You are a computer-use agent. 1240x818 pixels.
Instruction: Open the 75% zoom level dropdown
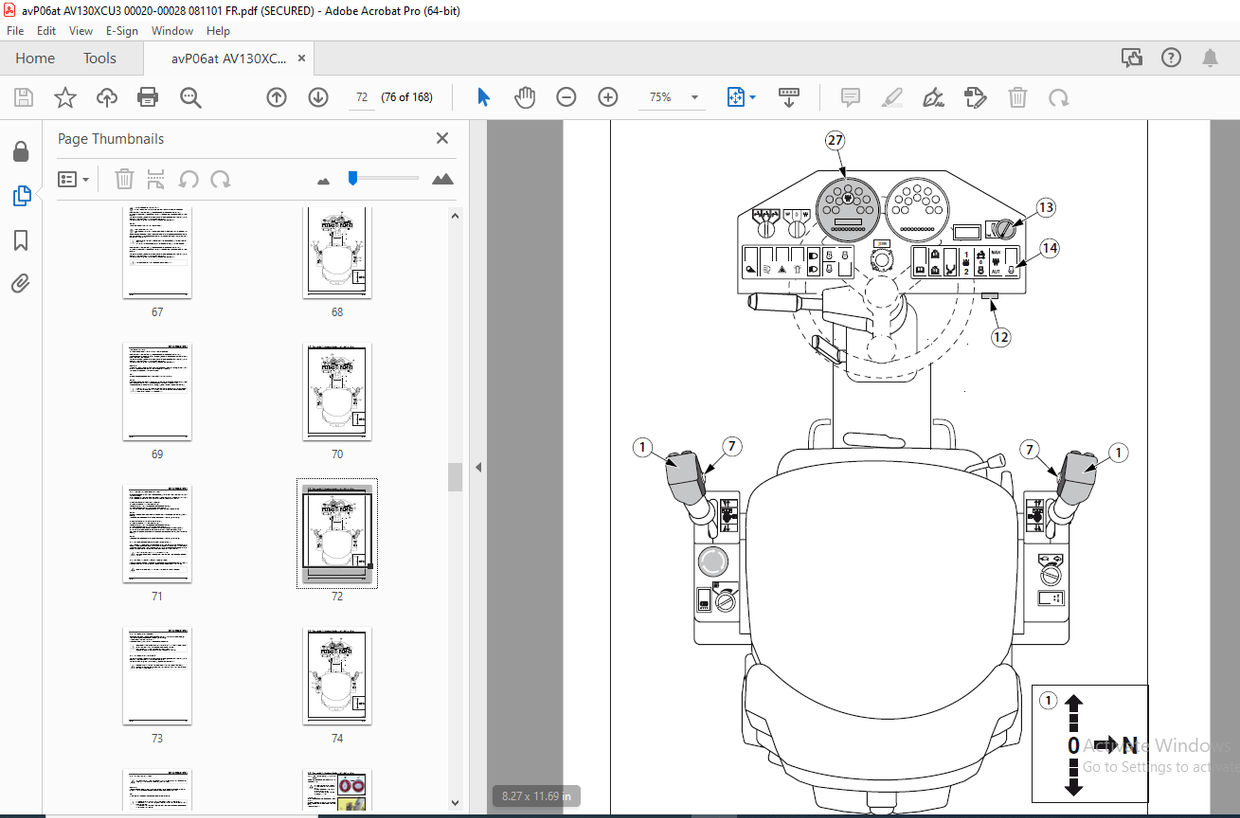point(695,98)
